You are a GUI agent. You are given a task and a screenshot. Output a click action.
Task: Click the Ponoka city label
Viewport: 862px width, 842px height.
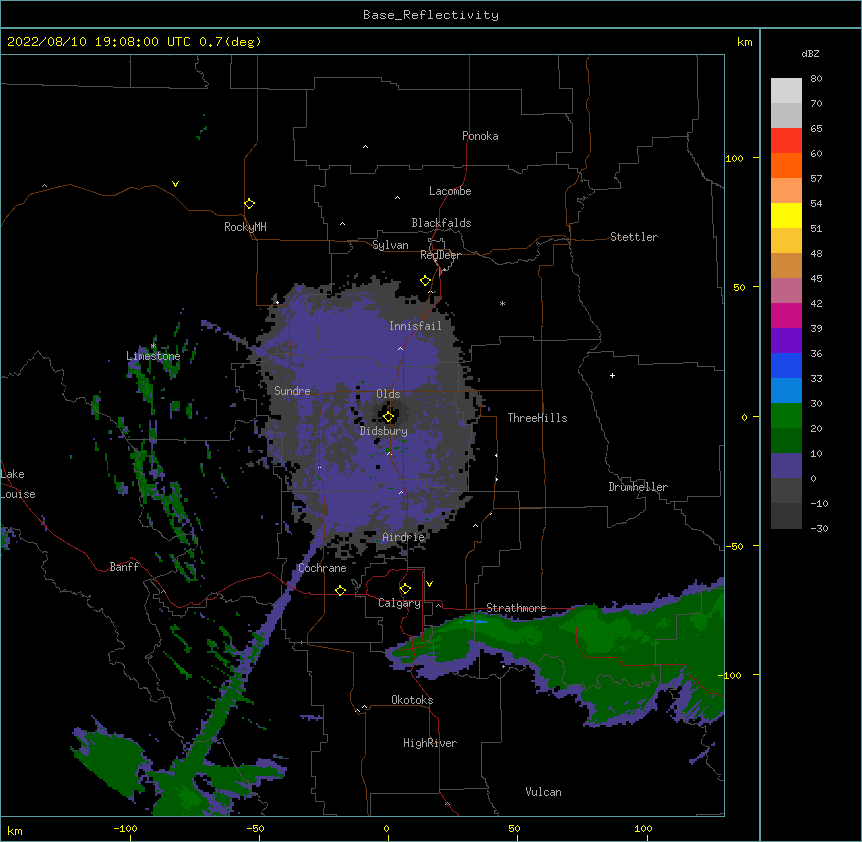480,136
